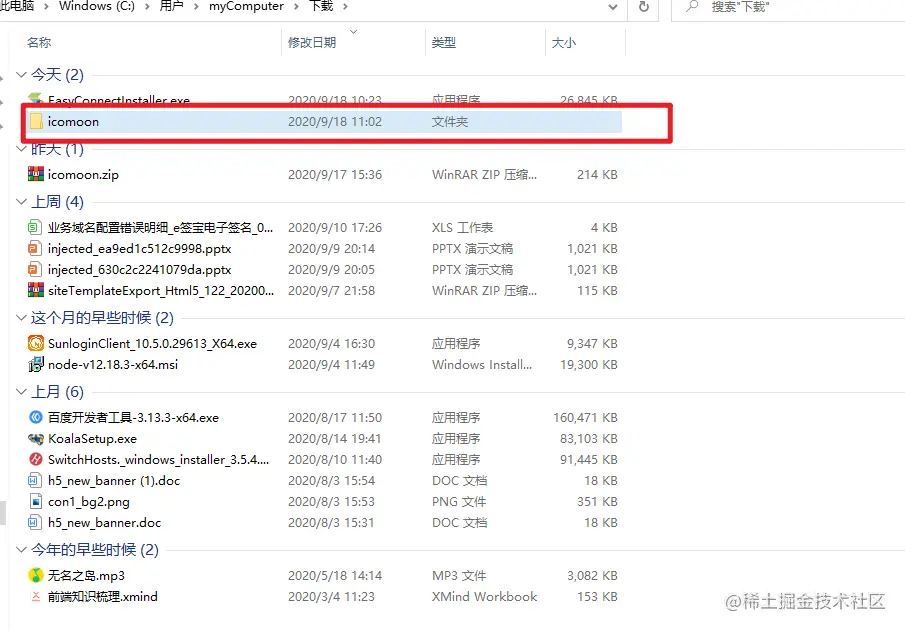Click the type cell PNG 文件
The image size is (905, 631).
click(x=459, y=502)
